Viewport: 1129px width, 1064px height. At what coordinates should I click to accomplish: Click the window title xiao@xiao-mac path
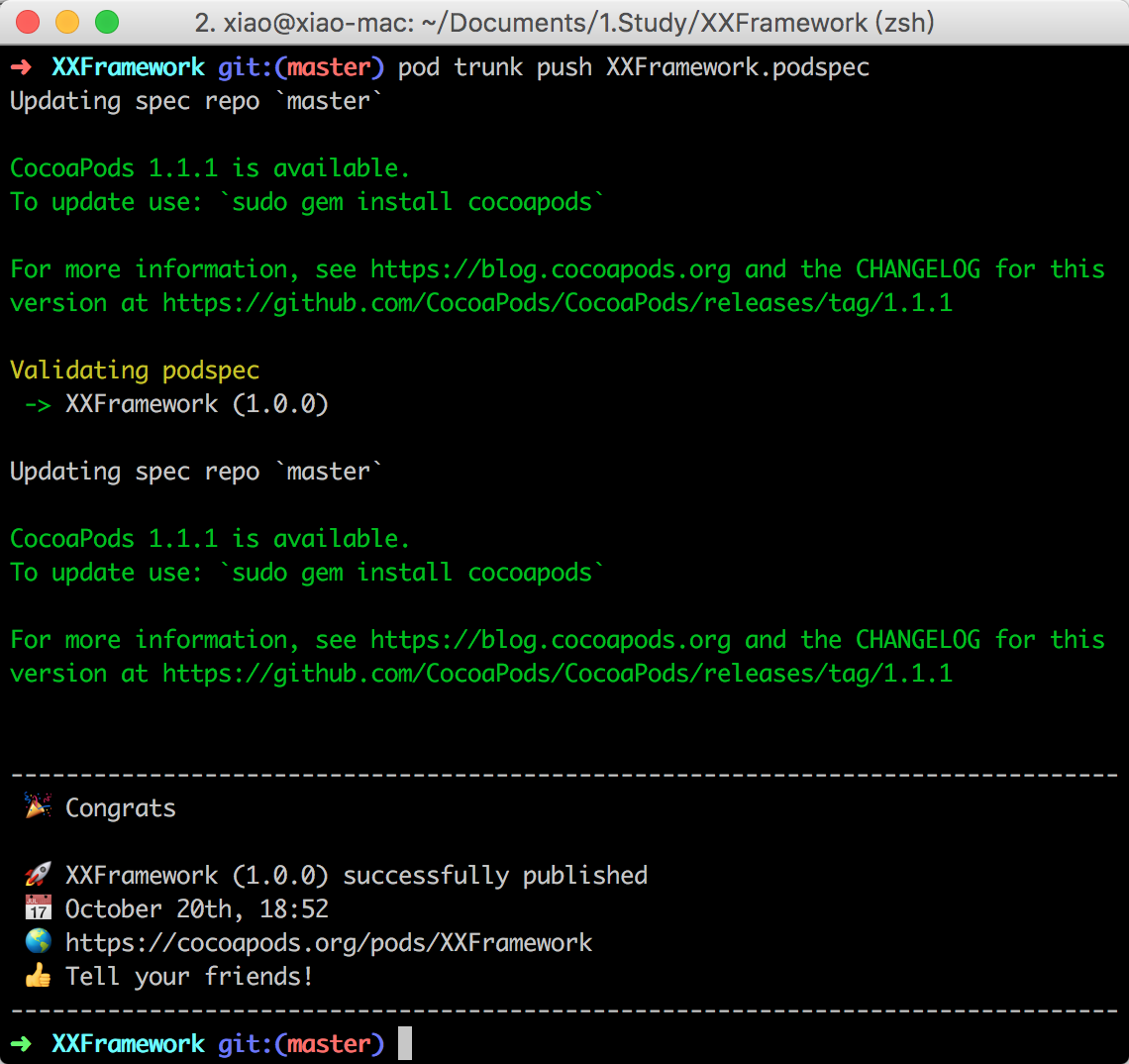[x=564, y=23]
